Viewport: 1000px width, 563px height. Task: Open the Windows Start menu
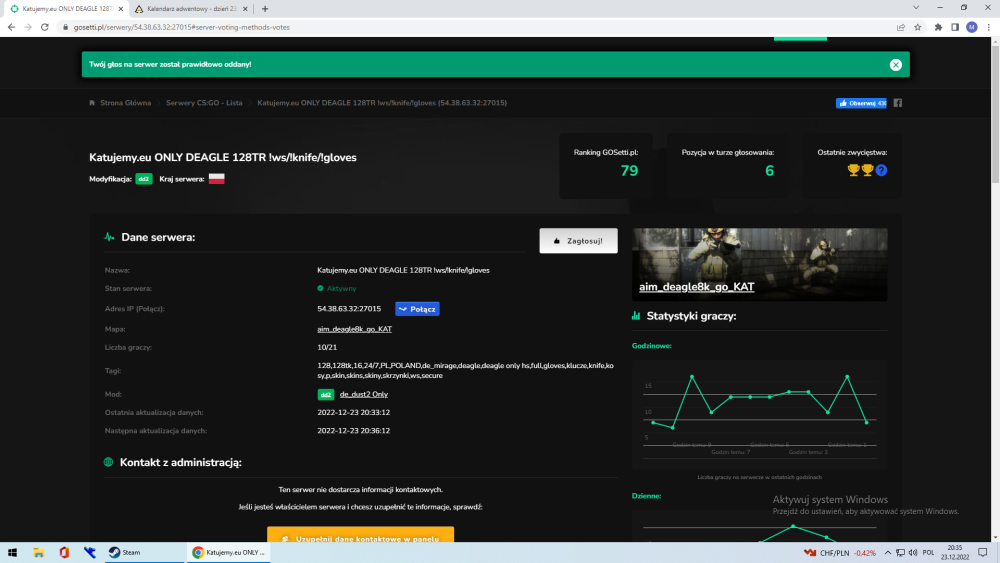click(x=12, y=553)
